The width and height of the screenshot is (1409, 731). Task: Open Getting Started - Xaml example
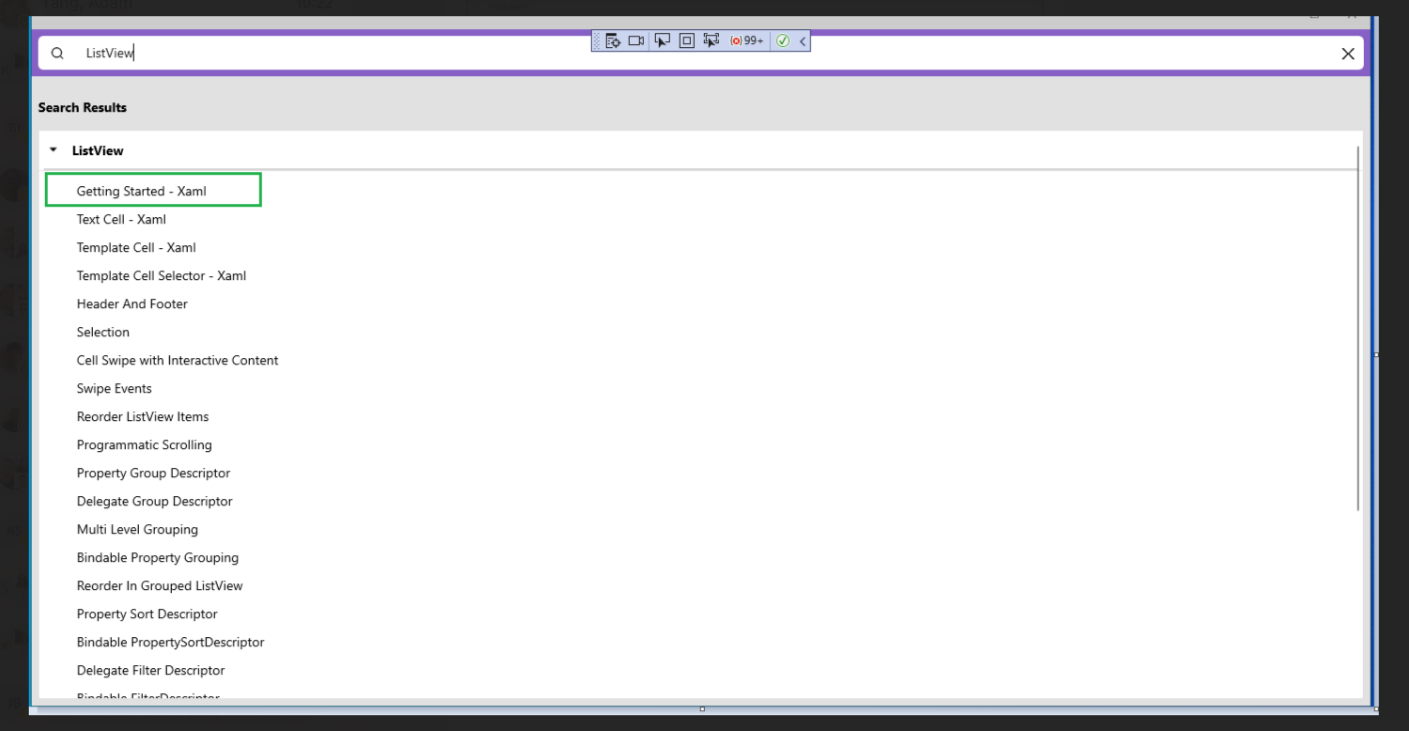(x=141, y=191)
